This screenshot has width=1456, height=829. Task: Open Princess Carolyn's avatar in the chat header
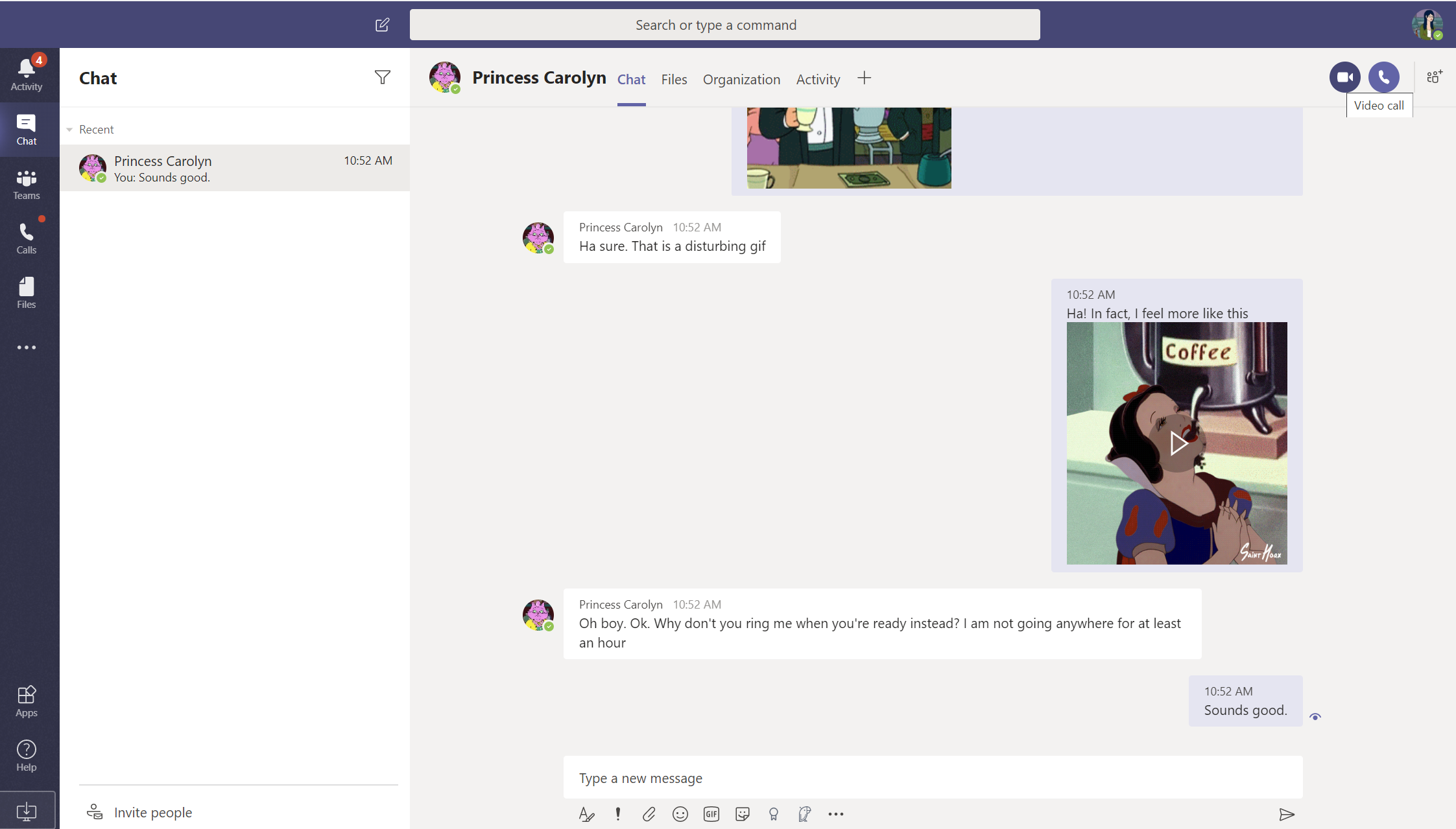(445, 77)
